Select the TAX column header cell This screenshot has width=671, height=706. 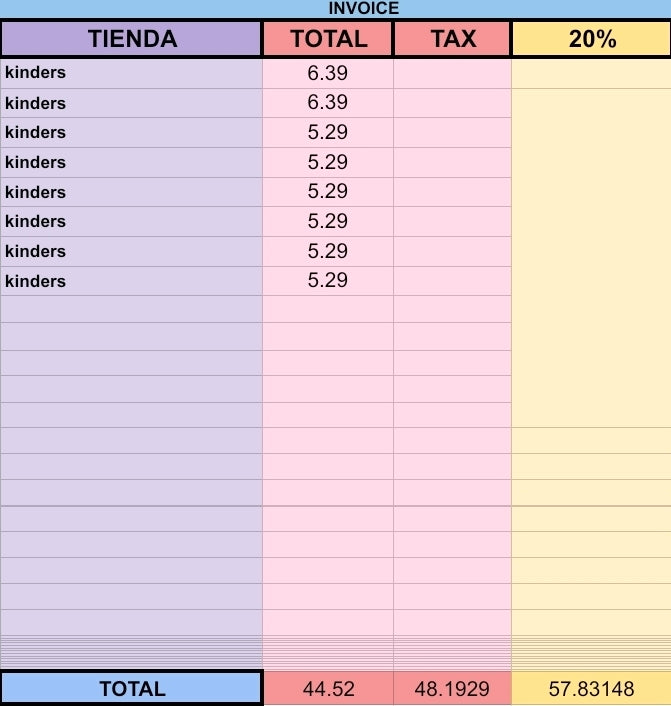coord(453,39)
